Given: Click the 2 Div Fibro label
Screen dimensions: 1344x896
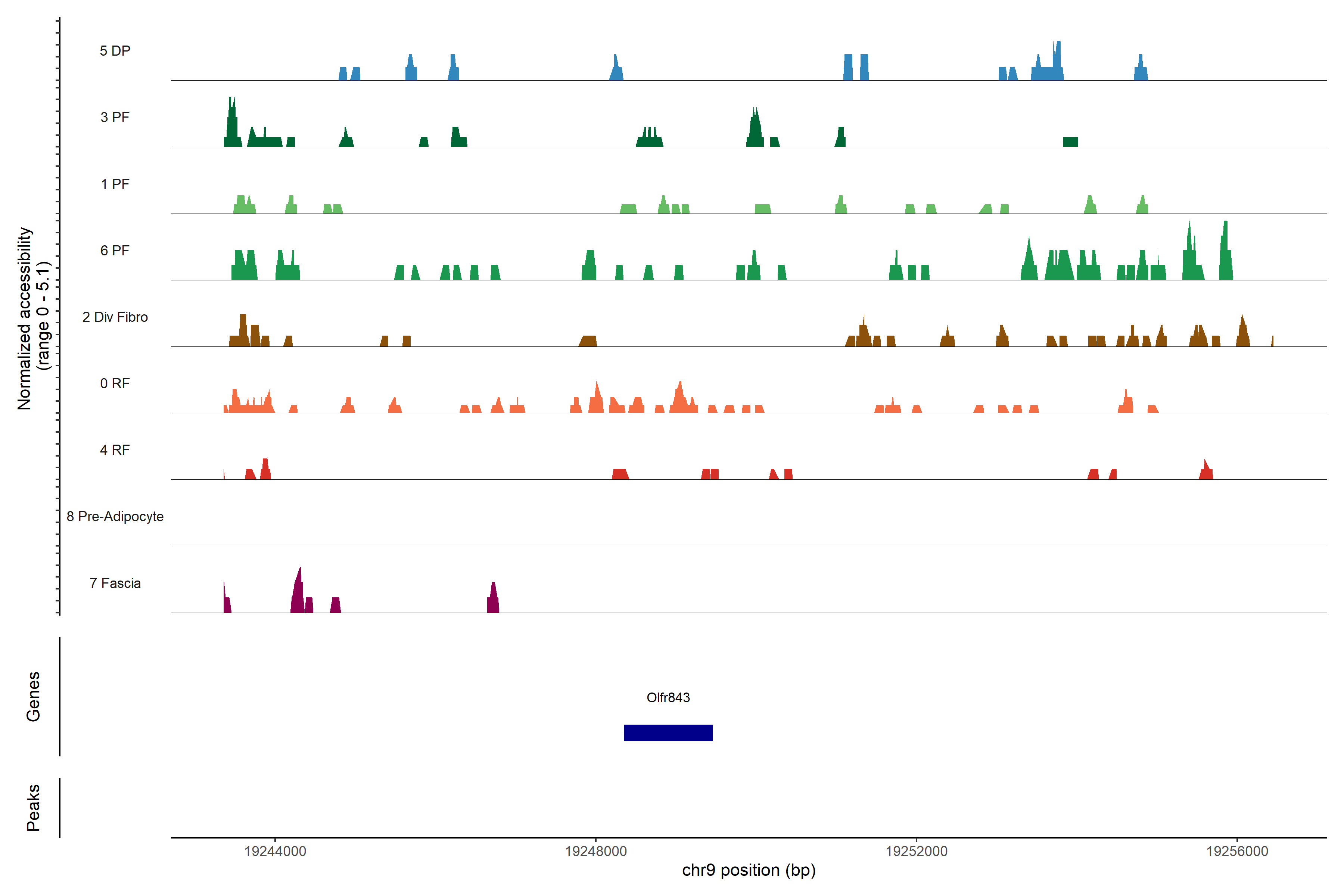Looking at the screenshot, I should click(115, 317).
